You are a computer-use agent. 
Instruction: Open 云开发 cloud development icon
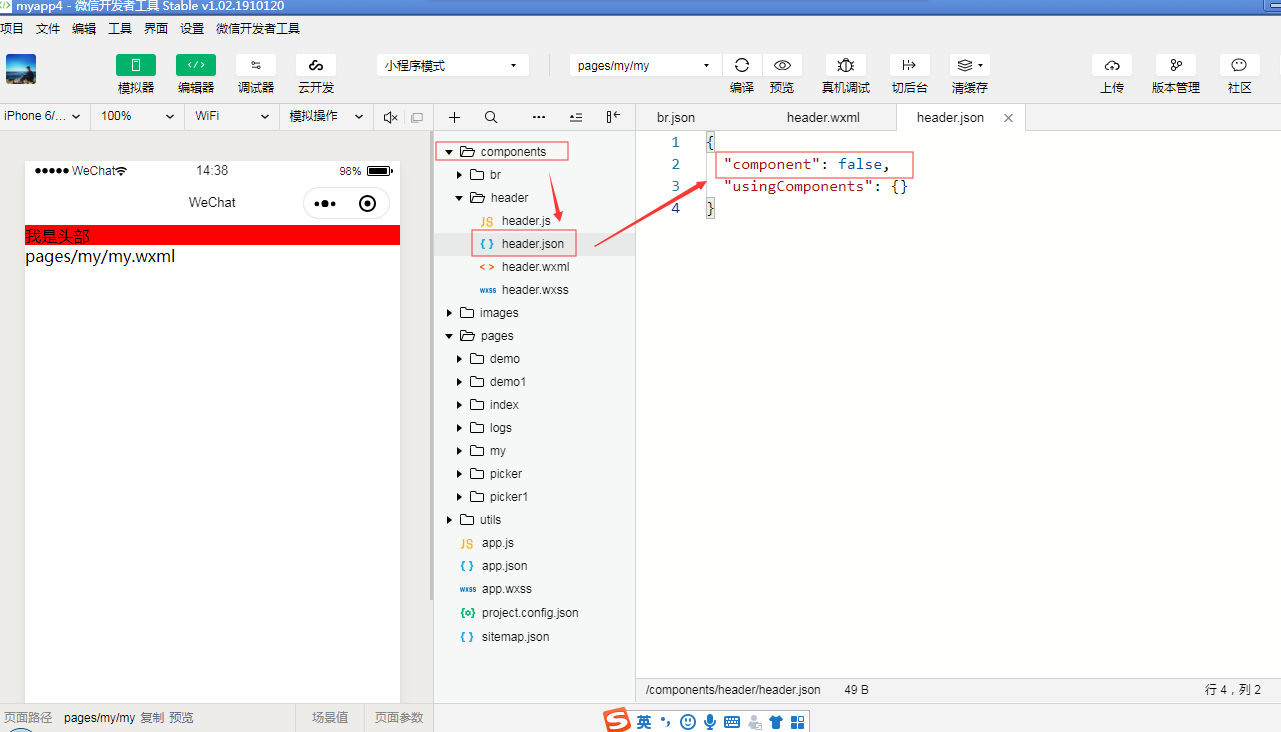(x=316, y=65)
